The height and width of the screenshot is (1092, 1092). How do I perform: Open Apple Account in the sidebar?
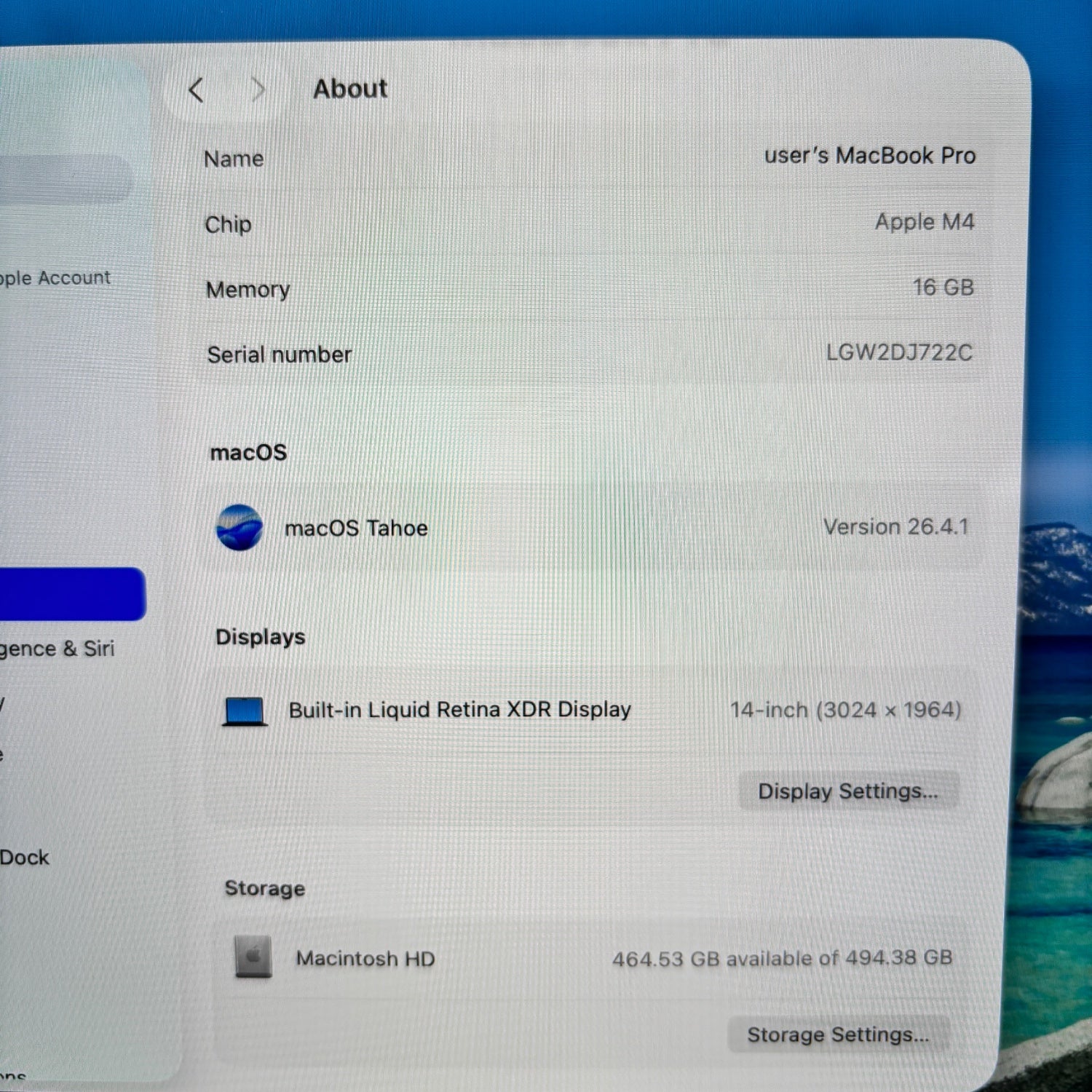pos(55,278)
